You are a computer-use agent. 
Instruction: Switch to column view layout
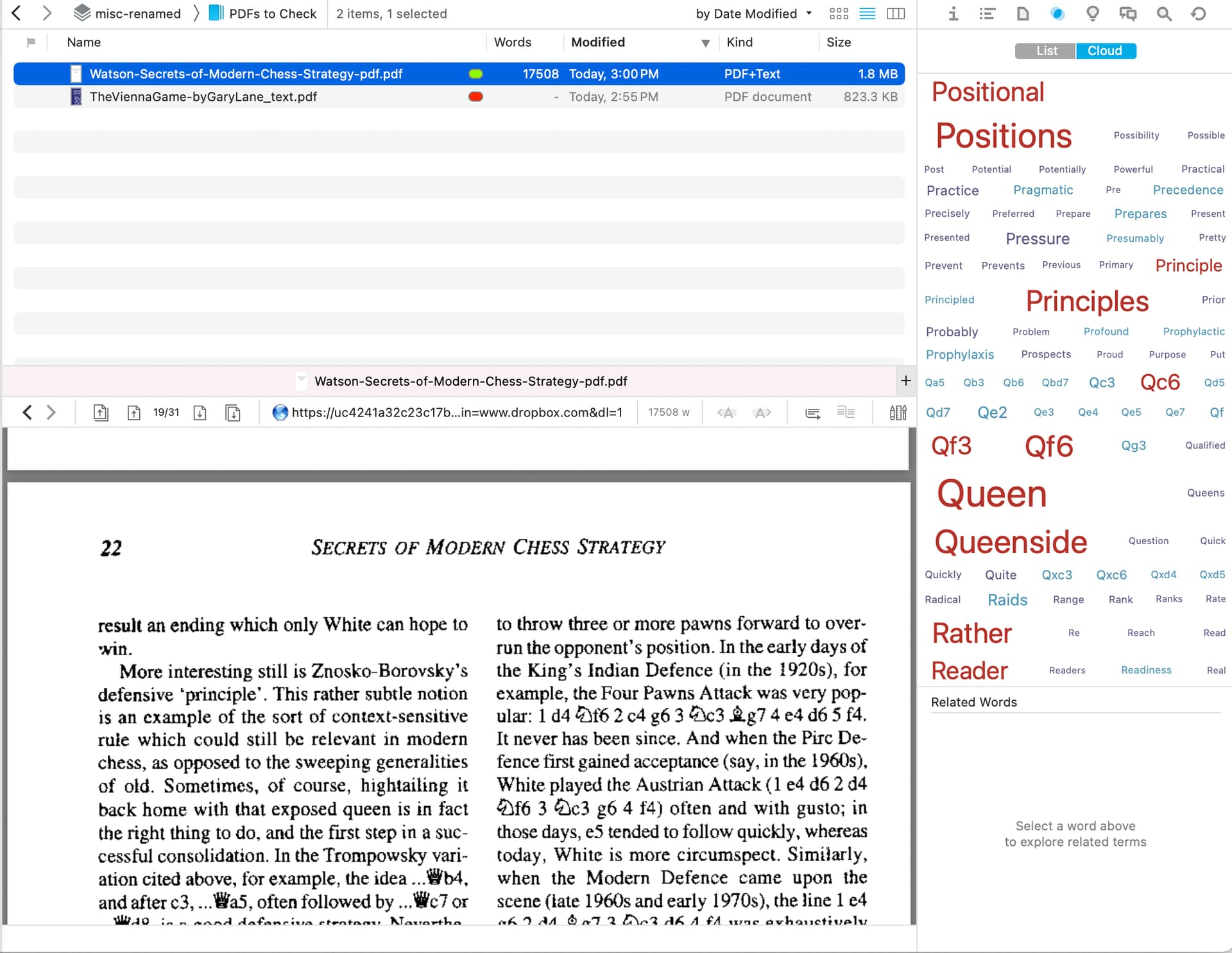point(896,13)
